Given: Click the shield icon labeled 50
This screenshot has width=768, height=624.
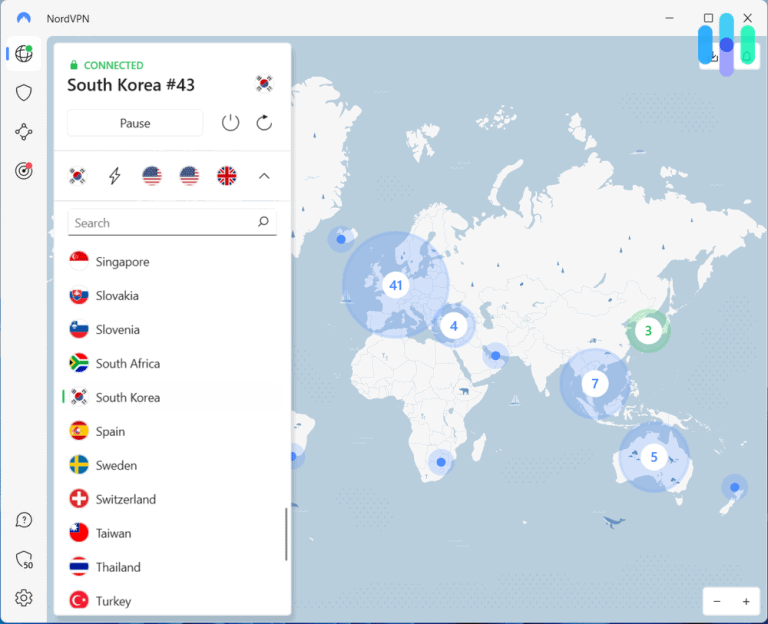Looking at the screenshot, I should coord(24,559).
